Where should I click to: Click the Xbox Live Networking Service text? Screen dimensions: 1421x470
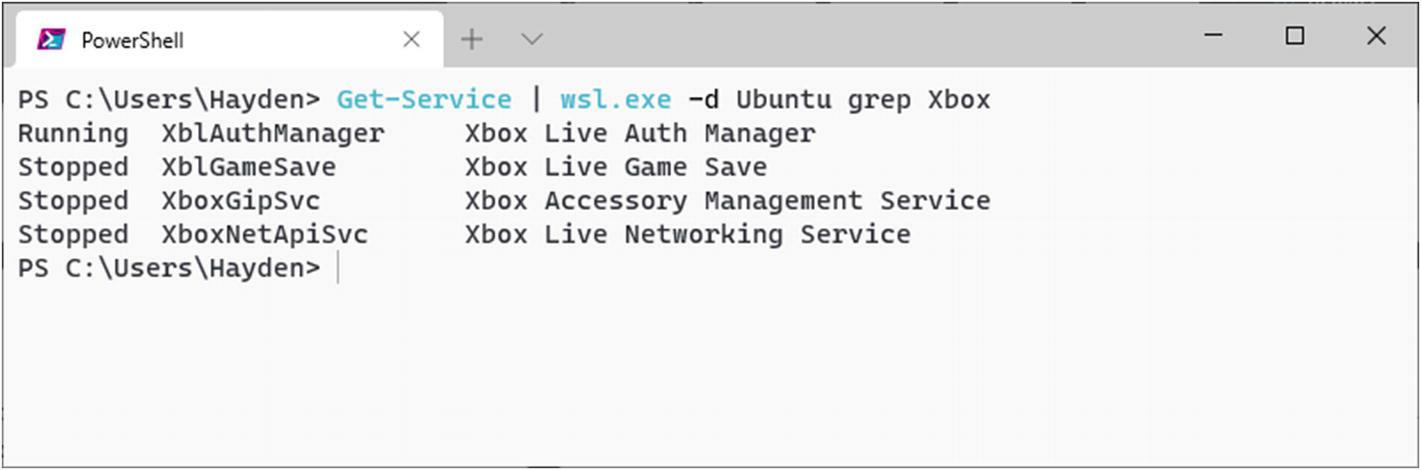tap(688, 235)
